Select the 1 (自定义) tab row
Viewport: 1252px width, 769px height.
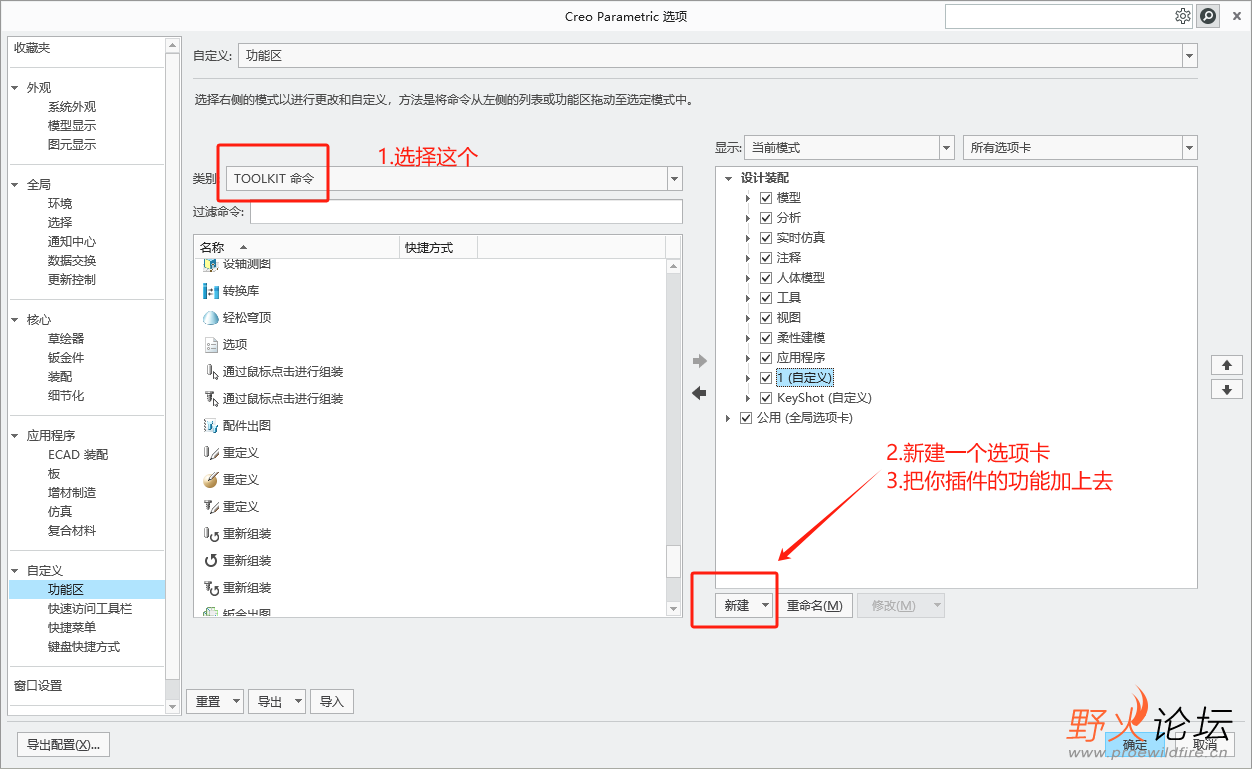[804, 378]
